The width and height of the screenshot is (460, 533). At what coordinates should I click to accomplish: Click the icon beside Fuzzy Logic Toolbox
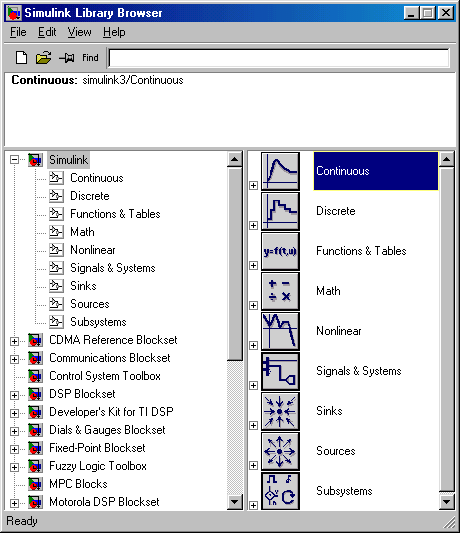[x=35, y=466]
